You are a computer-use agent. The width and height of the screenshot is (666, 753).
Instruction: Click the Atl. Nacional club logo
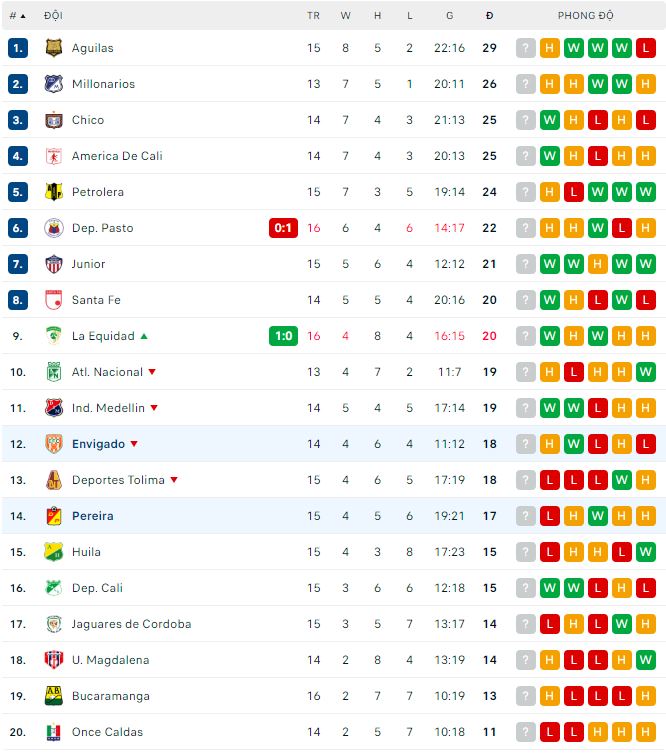(54, 372)
